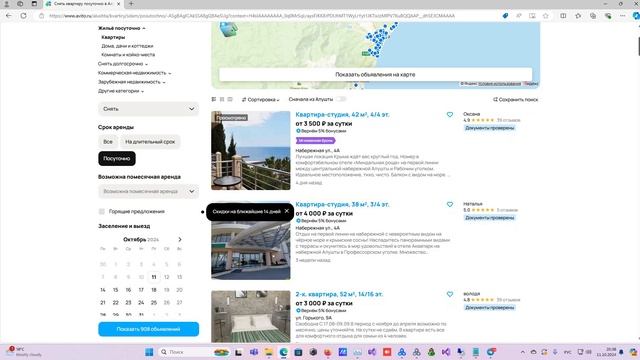Select 'Комнаты и койко-места' subcategory
Viewport: 640px width, 360px height.
point(128,55)
